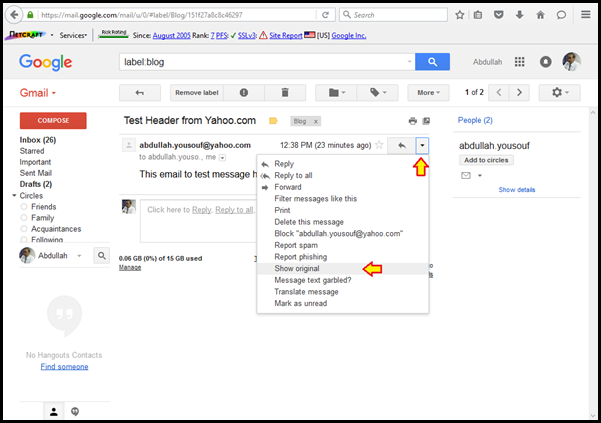
Task: Bookmark this page with the star icon
Action: pos(460,15)
